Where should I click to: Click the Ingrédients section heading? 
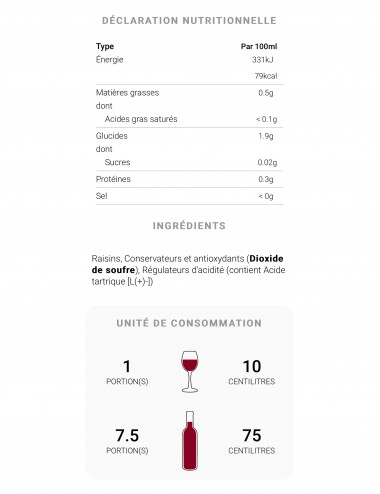189,226
